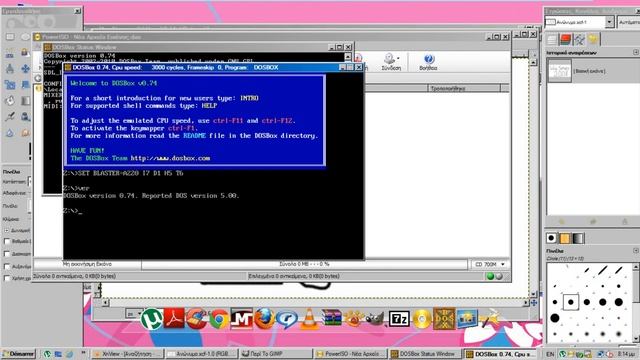Launch CCleaner from the dock

197,318
